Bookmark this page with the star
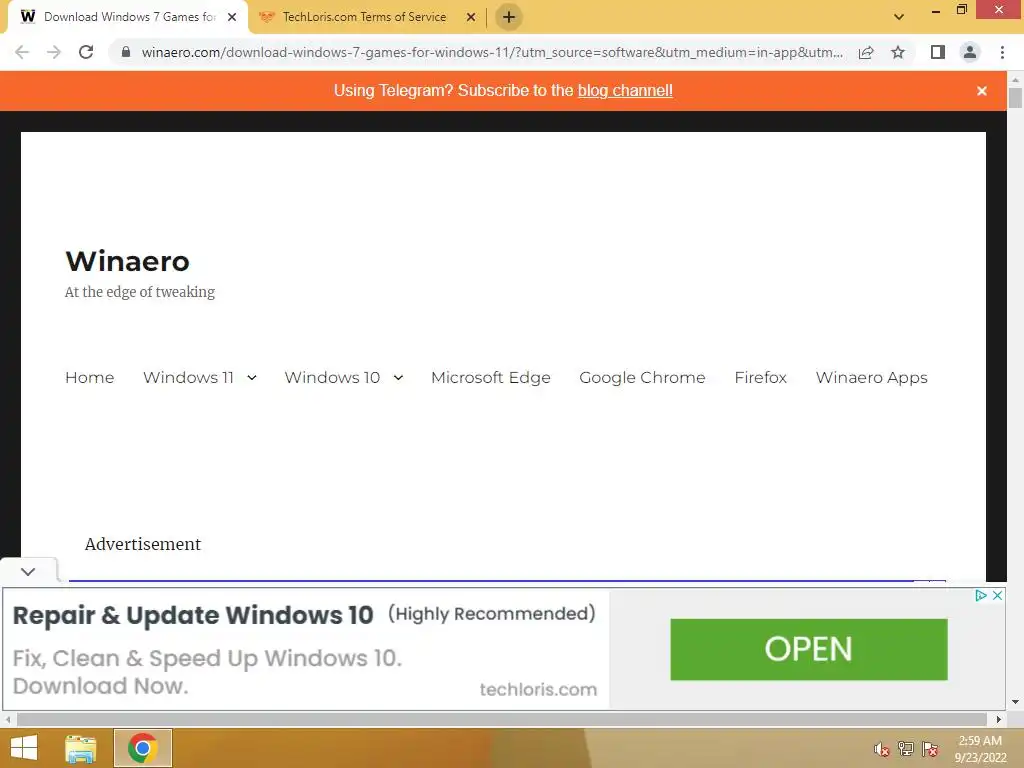 [898, 52]
